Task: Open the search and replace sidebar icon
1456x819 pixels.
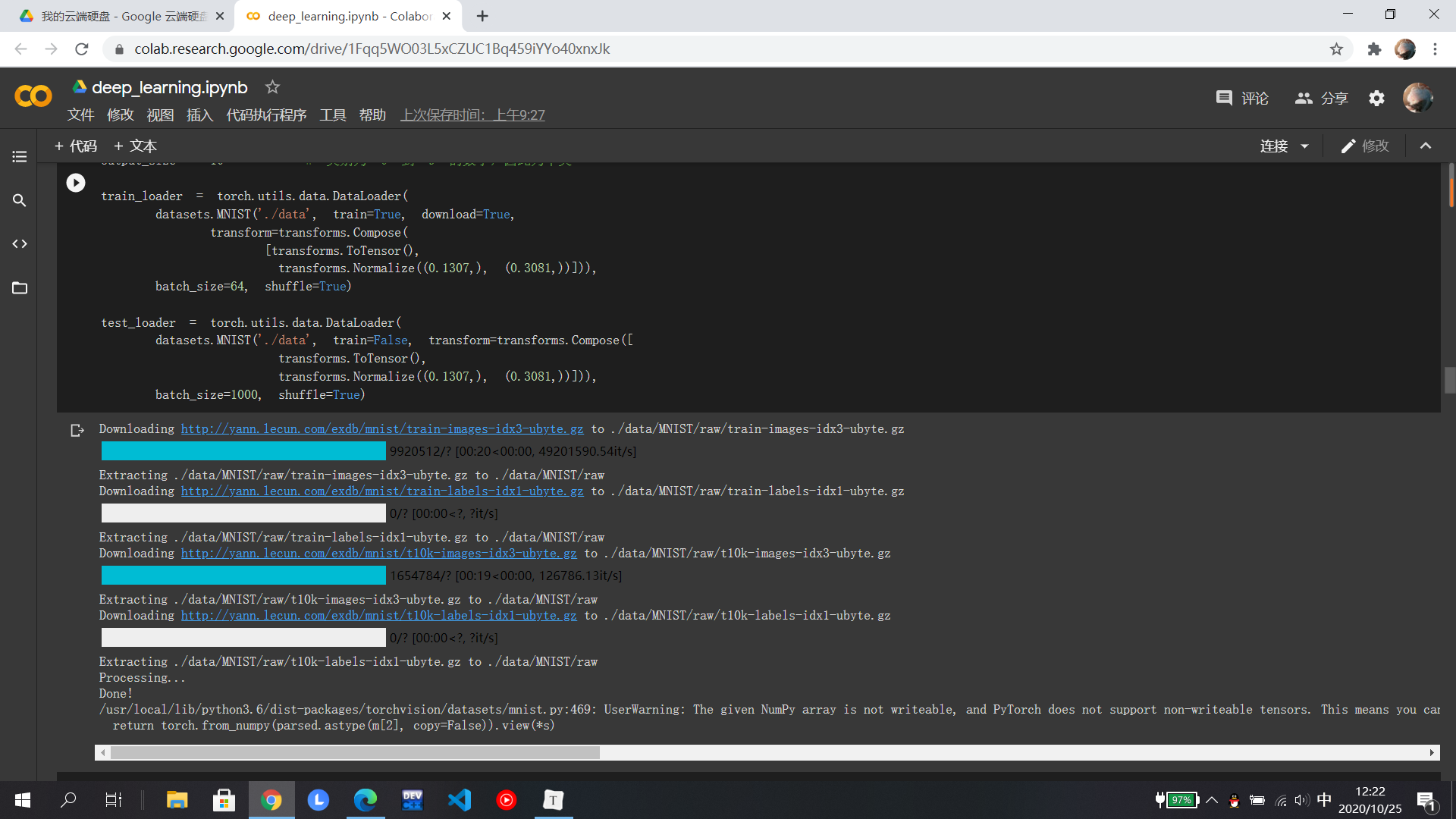Action: coord(20,200)
